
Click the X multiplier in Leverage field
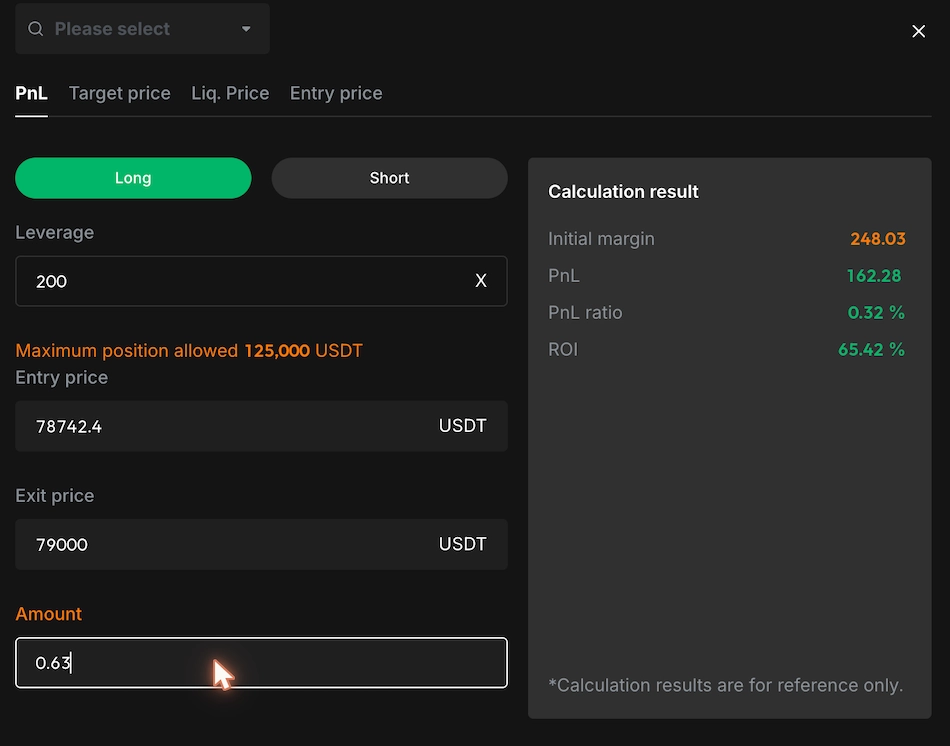[480, 281]
